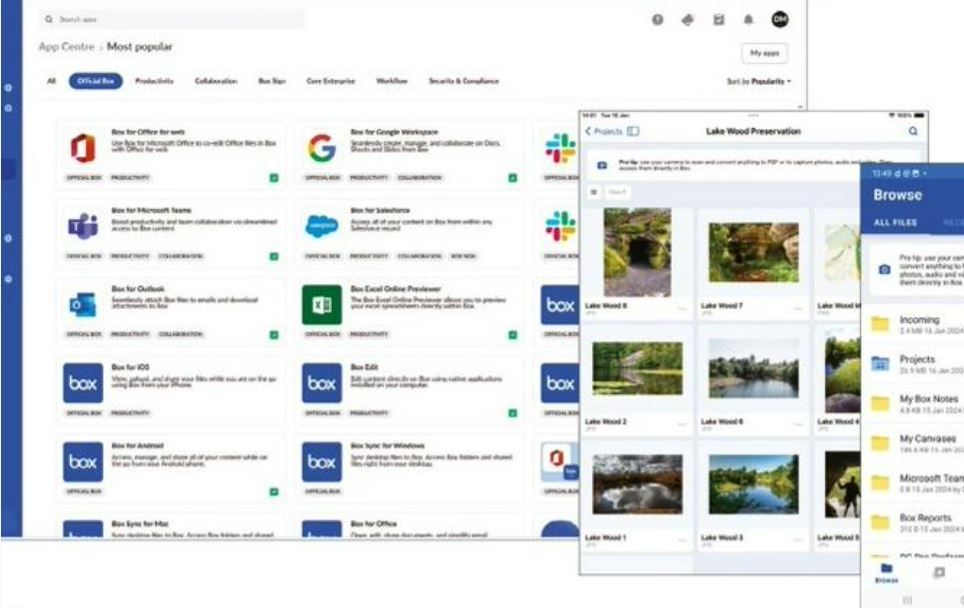Image resolution: width=964 pixels, height=608 pixels.
Task: Tap the blue Projects folder icon on phone
Action: click(x=880, y=364)
